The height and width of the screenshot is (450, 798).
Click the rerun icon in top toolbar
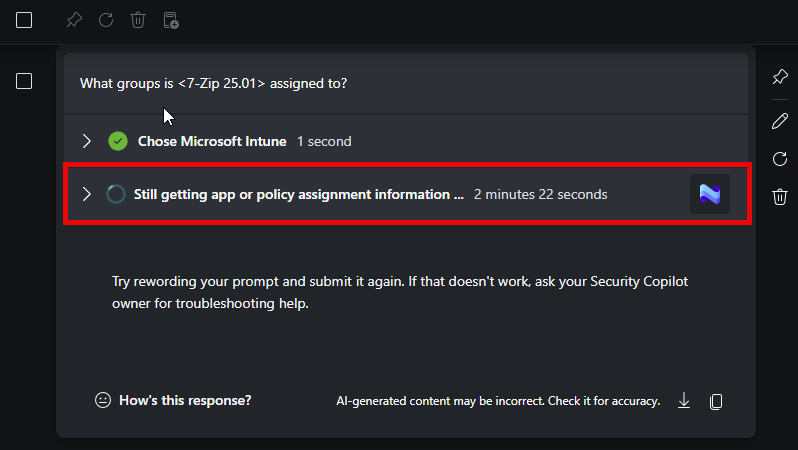pos(106,20)
